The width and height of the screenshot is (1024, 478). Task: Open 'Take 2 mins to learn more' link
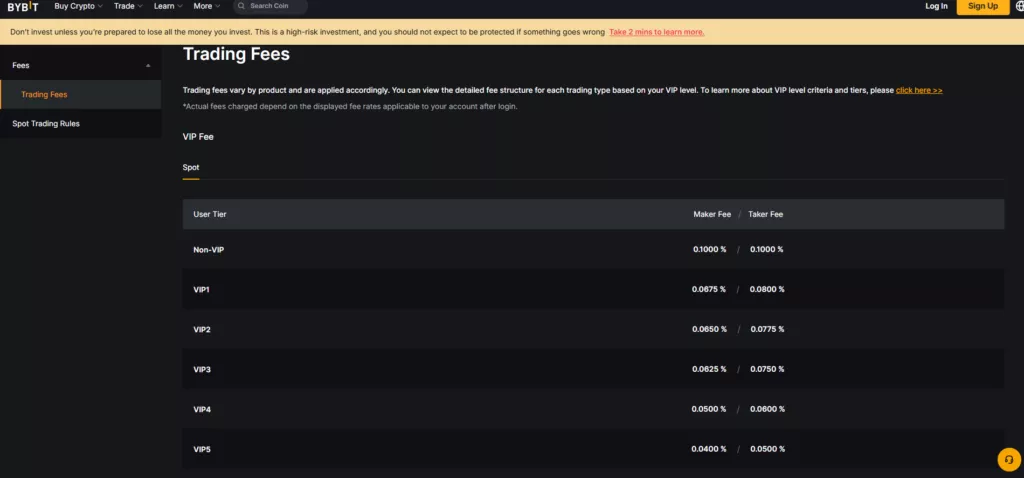[x=656, y=32]
